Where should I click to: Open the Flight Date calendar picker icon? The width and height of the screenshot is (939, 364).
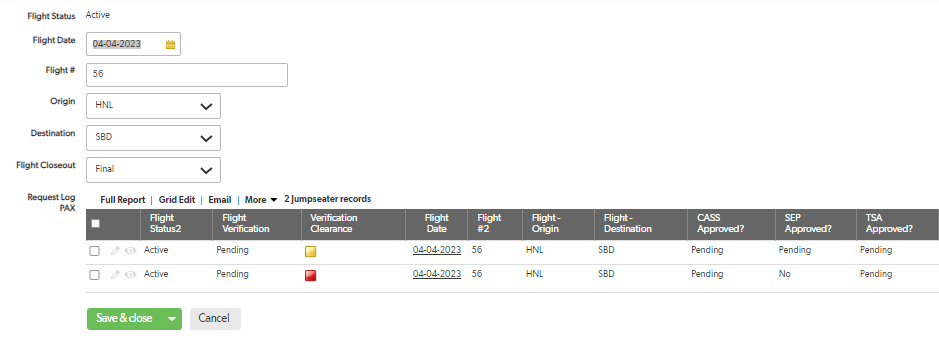click(170, 44)
